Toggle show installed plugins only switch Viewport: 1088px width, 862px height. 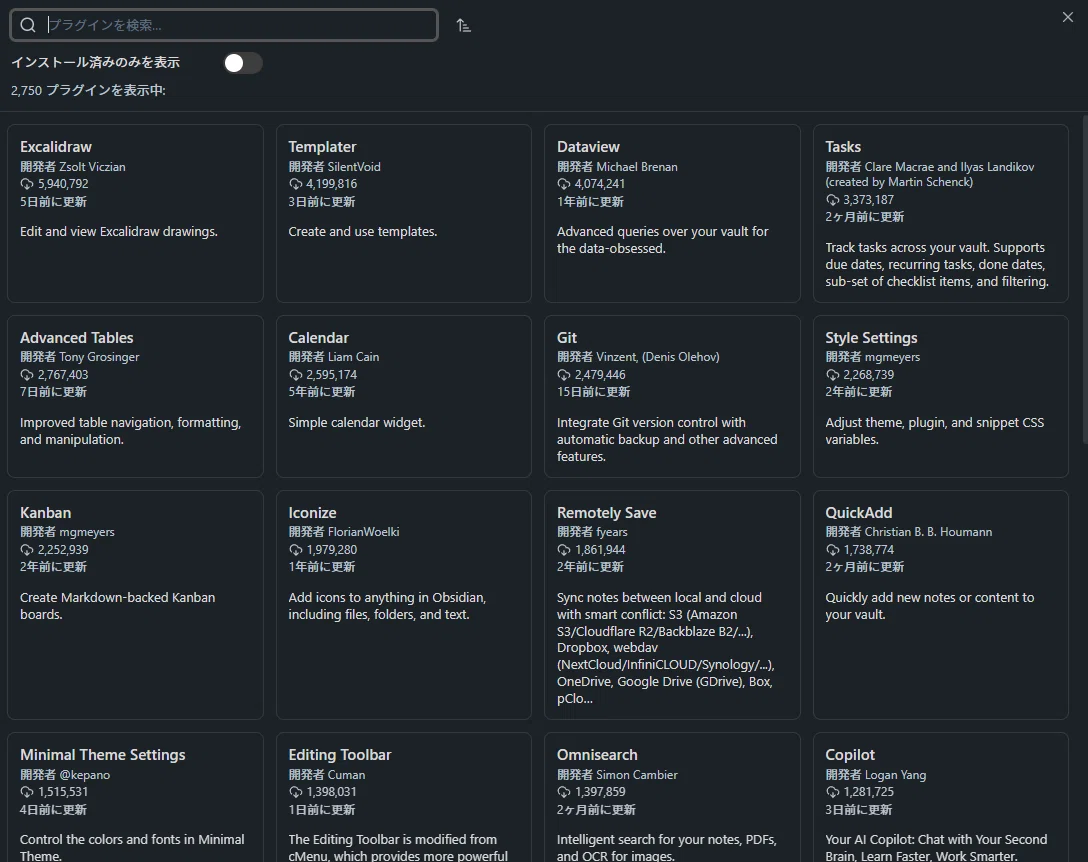tap(243, 63)
